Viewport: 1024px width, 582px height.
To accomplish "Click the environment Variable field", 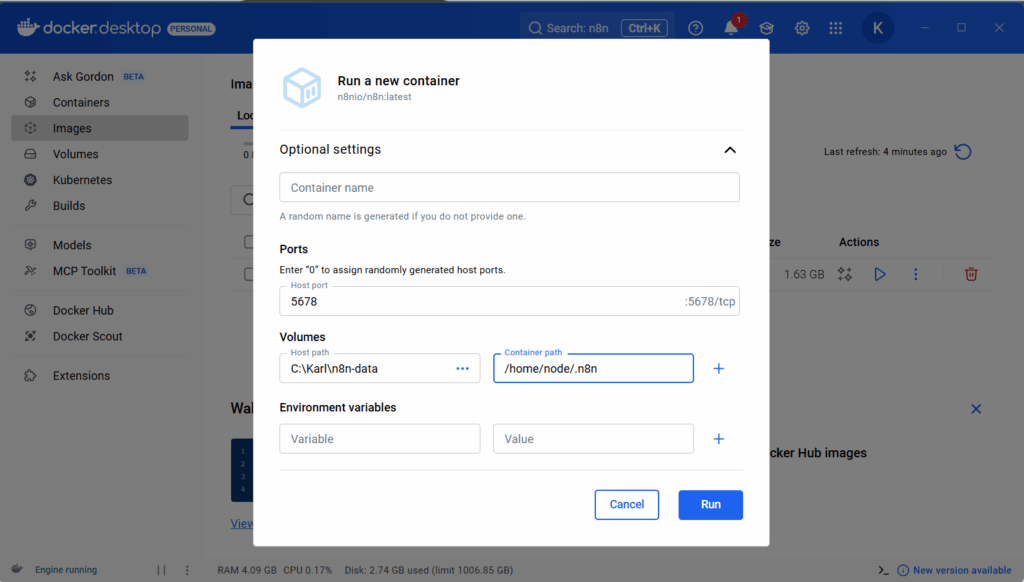I will tap(379, 439).
